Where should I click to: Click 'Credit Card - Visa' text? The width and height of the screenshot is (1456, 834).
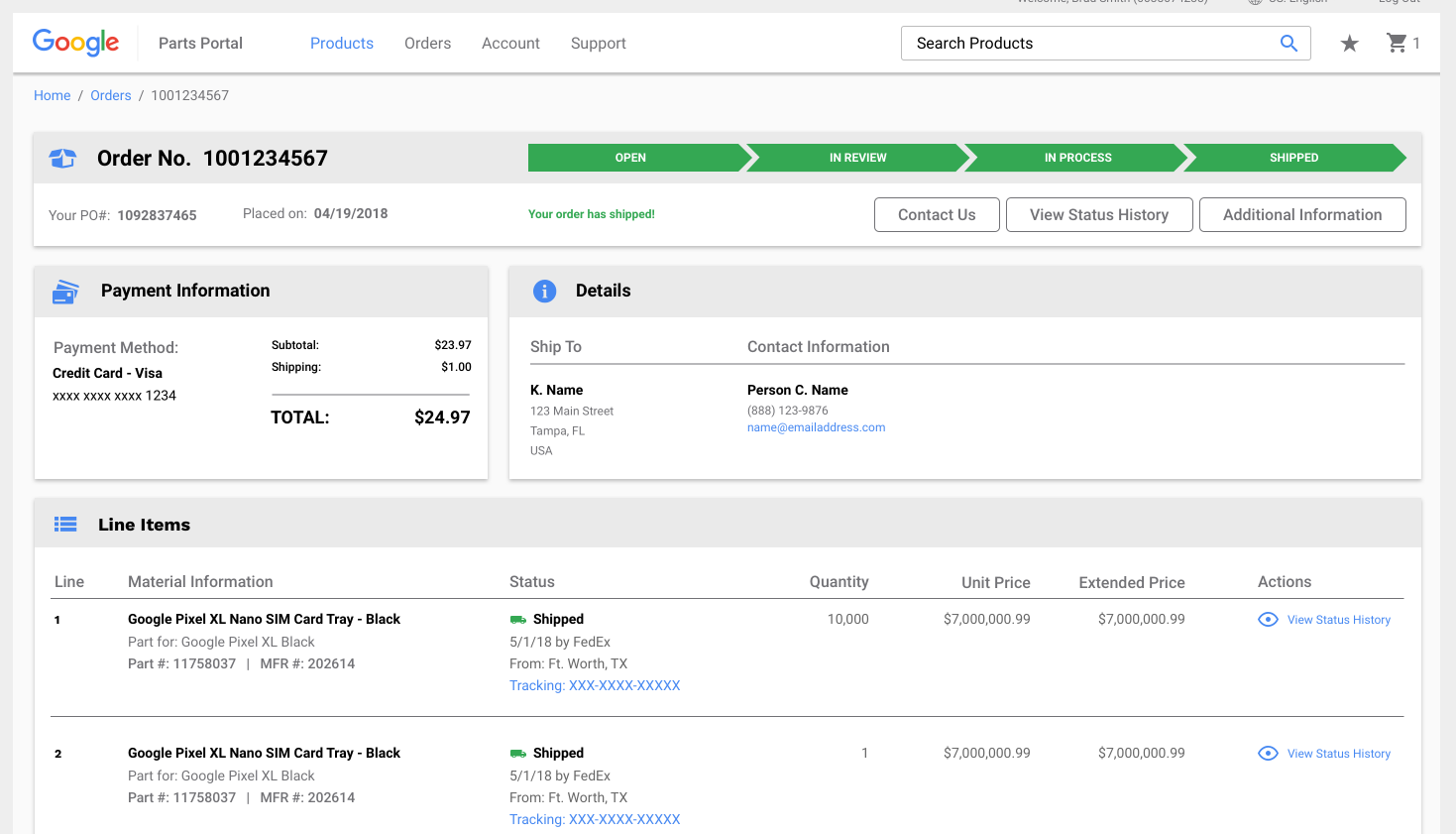tap(107, 373)
